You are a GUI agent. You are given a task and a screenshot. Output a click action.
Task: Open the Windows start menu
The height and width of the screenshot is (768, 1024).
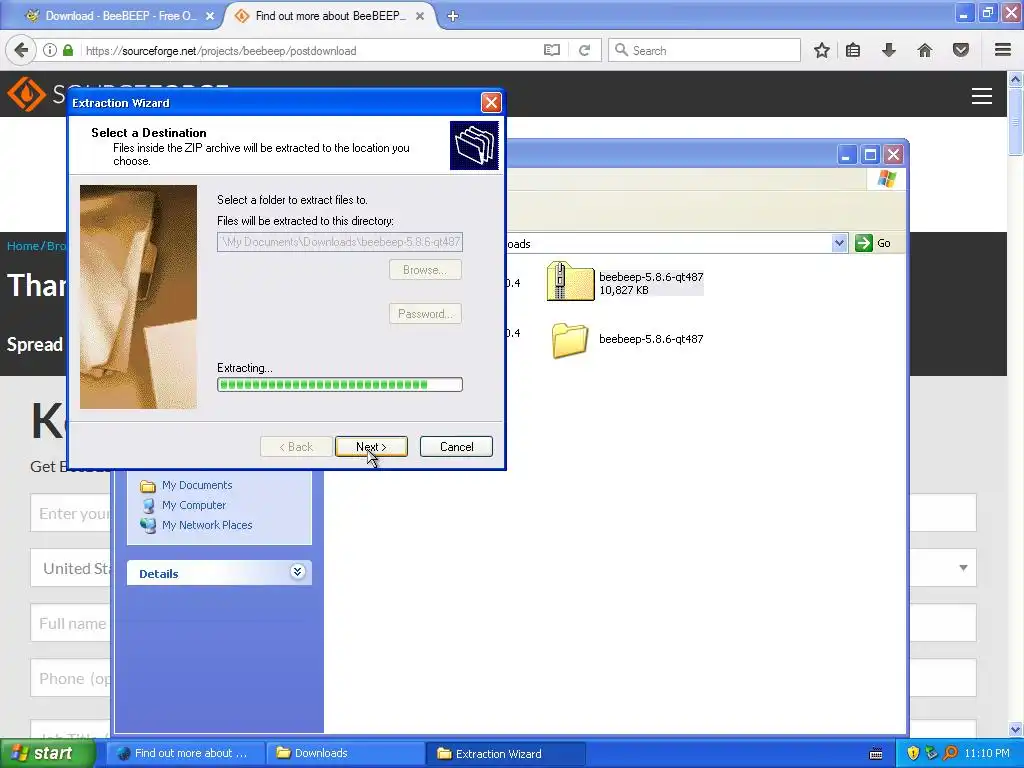(x=48, y=754)
